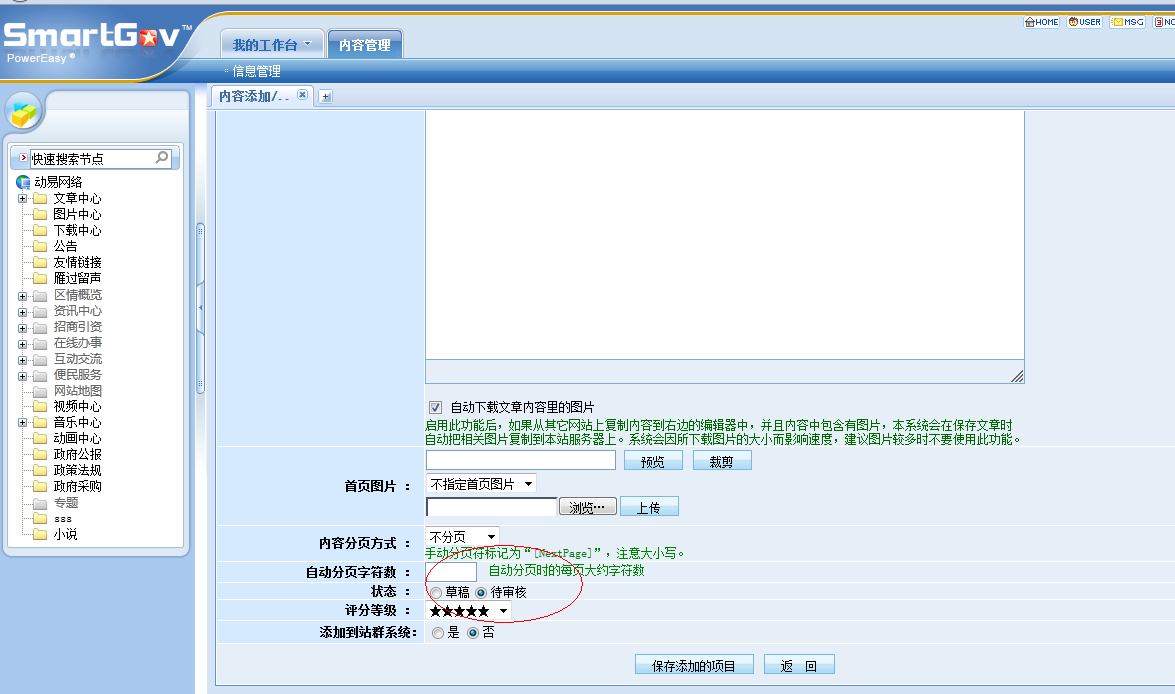This screenshot has height=694, width=1175.
Task: Open the five-star 评分等级 rating selector
Action: (x=469, y=611)
